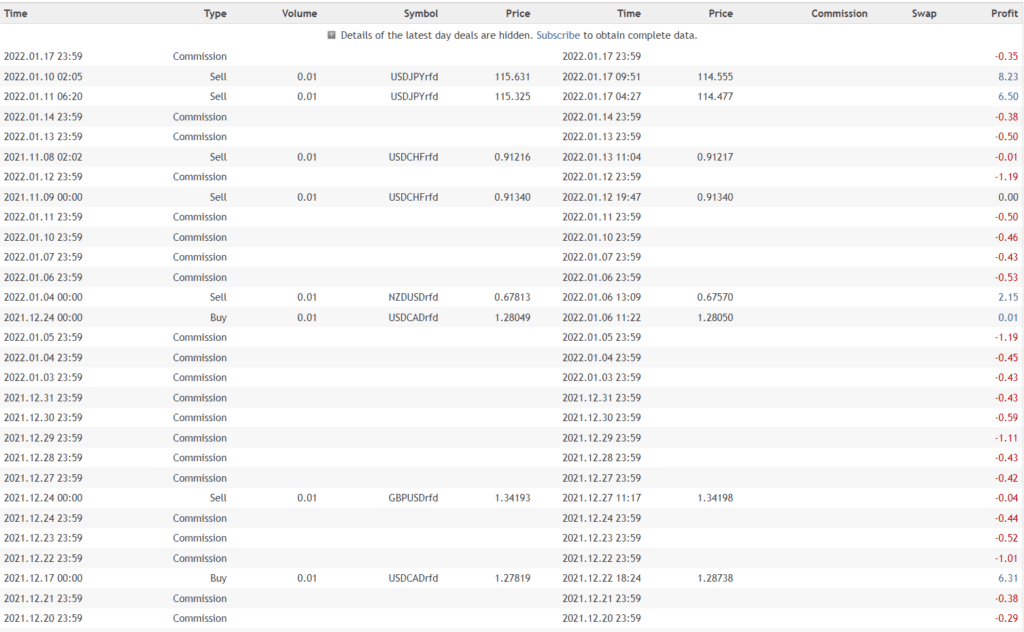
Task: Click the open price 0.67813
Action: tap(512, 297)
